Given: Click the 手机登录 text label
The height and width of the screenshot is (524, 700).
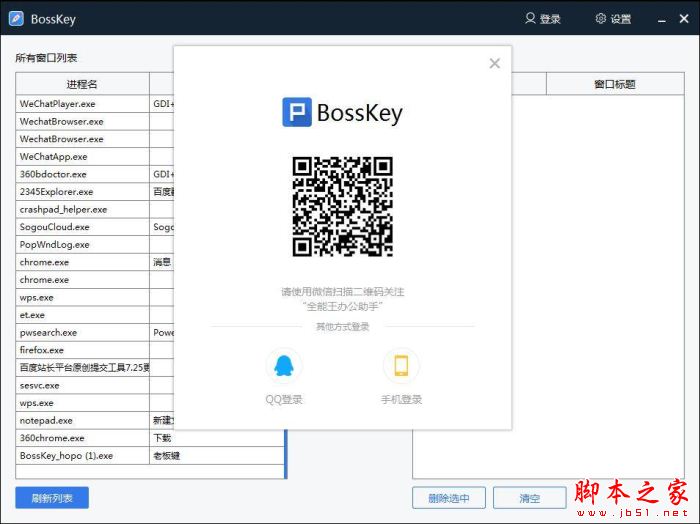Looking at the screenshot, I should [401, 399].
